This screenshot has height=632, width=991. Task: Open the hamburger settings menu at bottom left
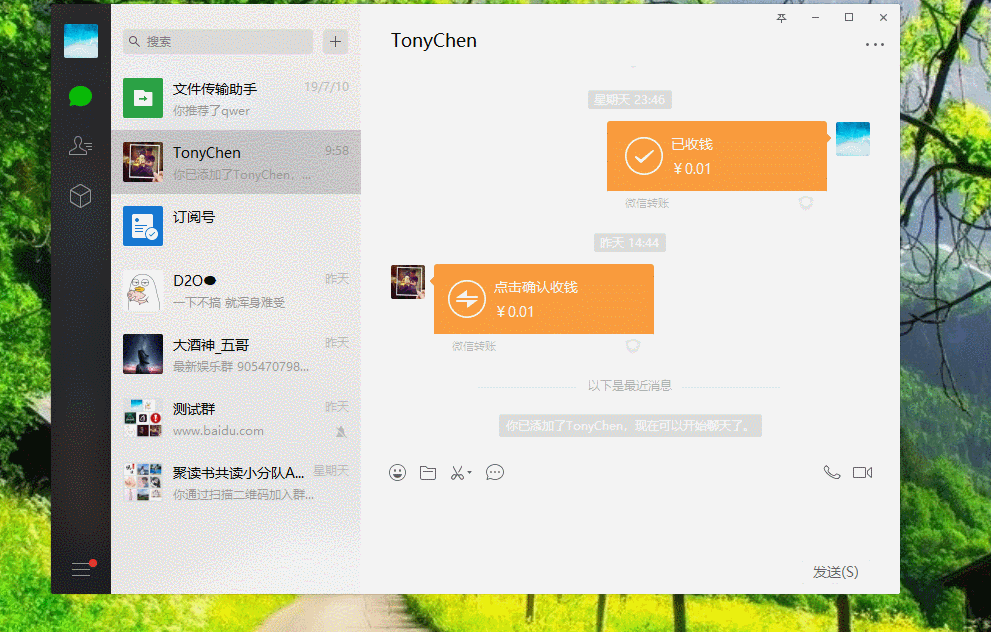tap(80, 568)
